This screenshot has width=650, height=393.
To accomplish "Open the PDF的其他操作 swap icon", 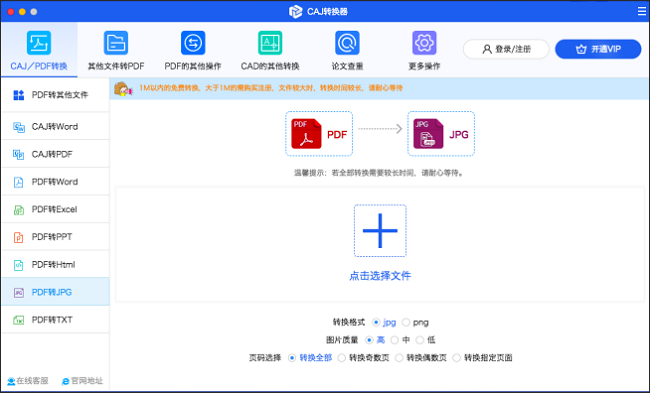I will 193,42.
